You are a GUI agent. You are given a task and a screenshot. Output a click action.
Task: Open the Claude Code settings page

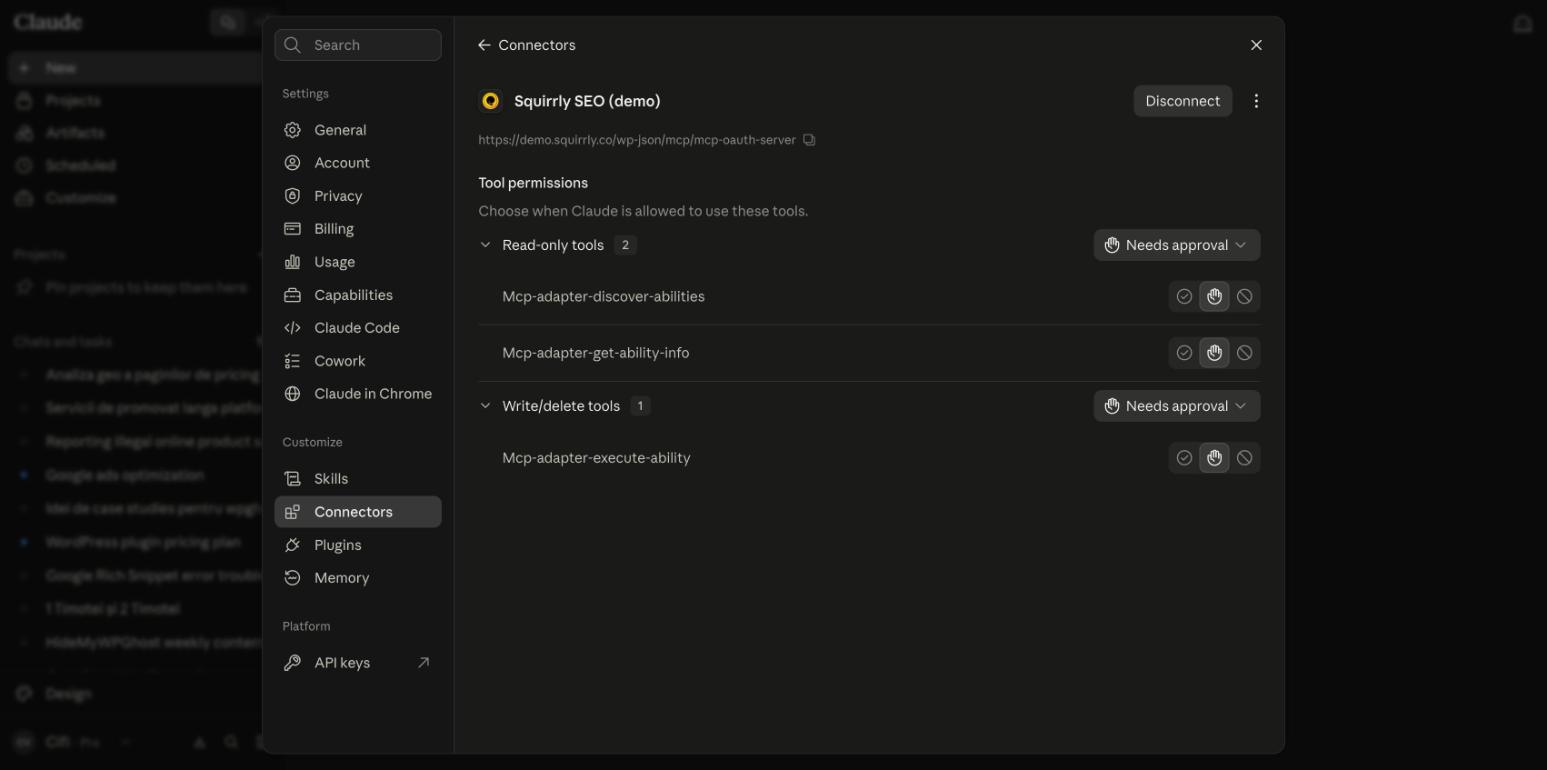[357, 328]
